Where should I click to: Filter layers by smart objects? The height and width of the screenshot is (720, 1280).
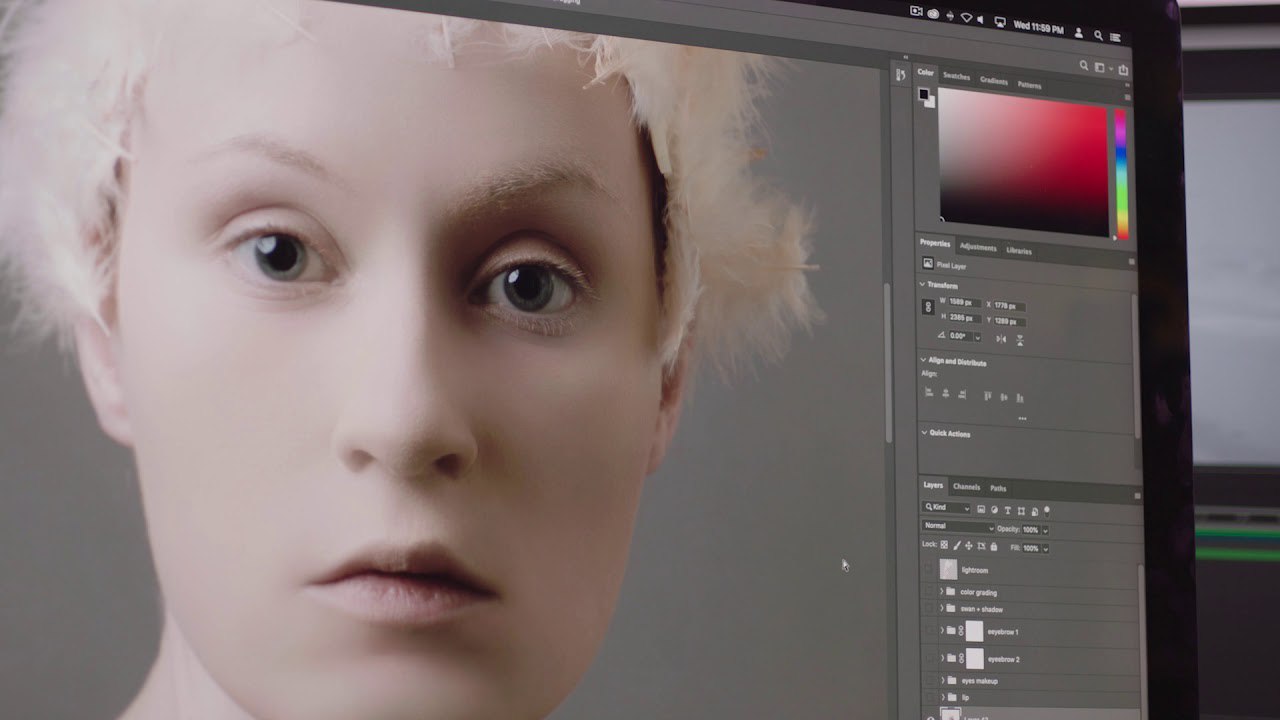pos(1033,511)
